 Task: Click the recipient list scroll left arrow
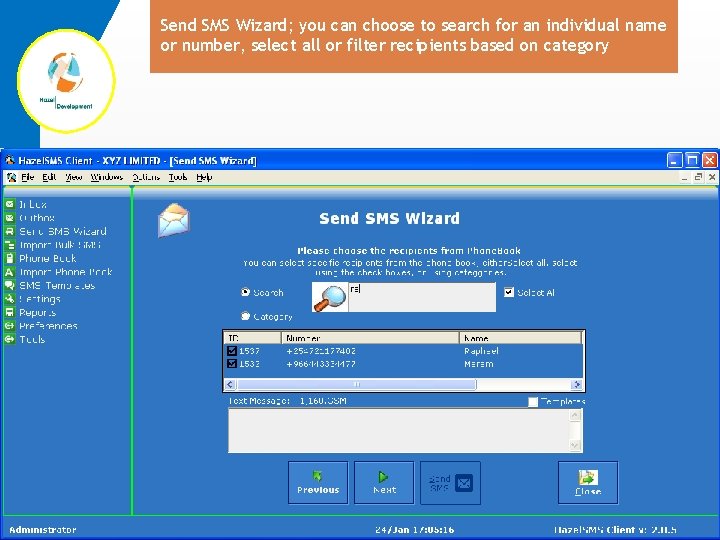[231, 384]
